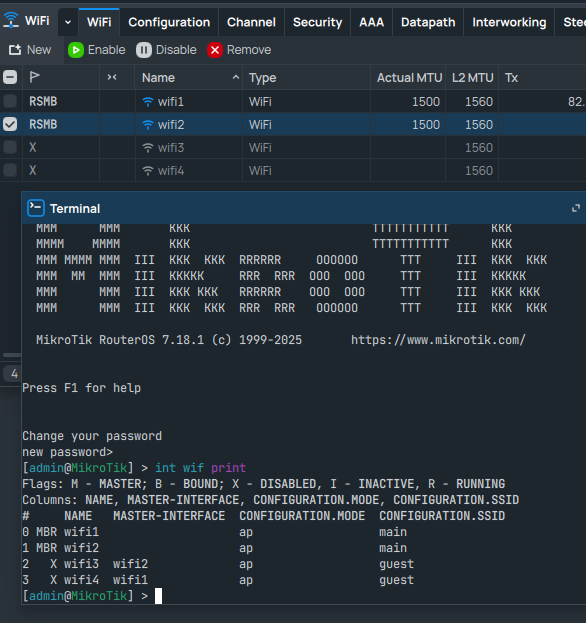Viewport: 586px width, 623px height.
Task: Click the Terminal icon in terminal title bar
Action: (36, 208)
